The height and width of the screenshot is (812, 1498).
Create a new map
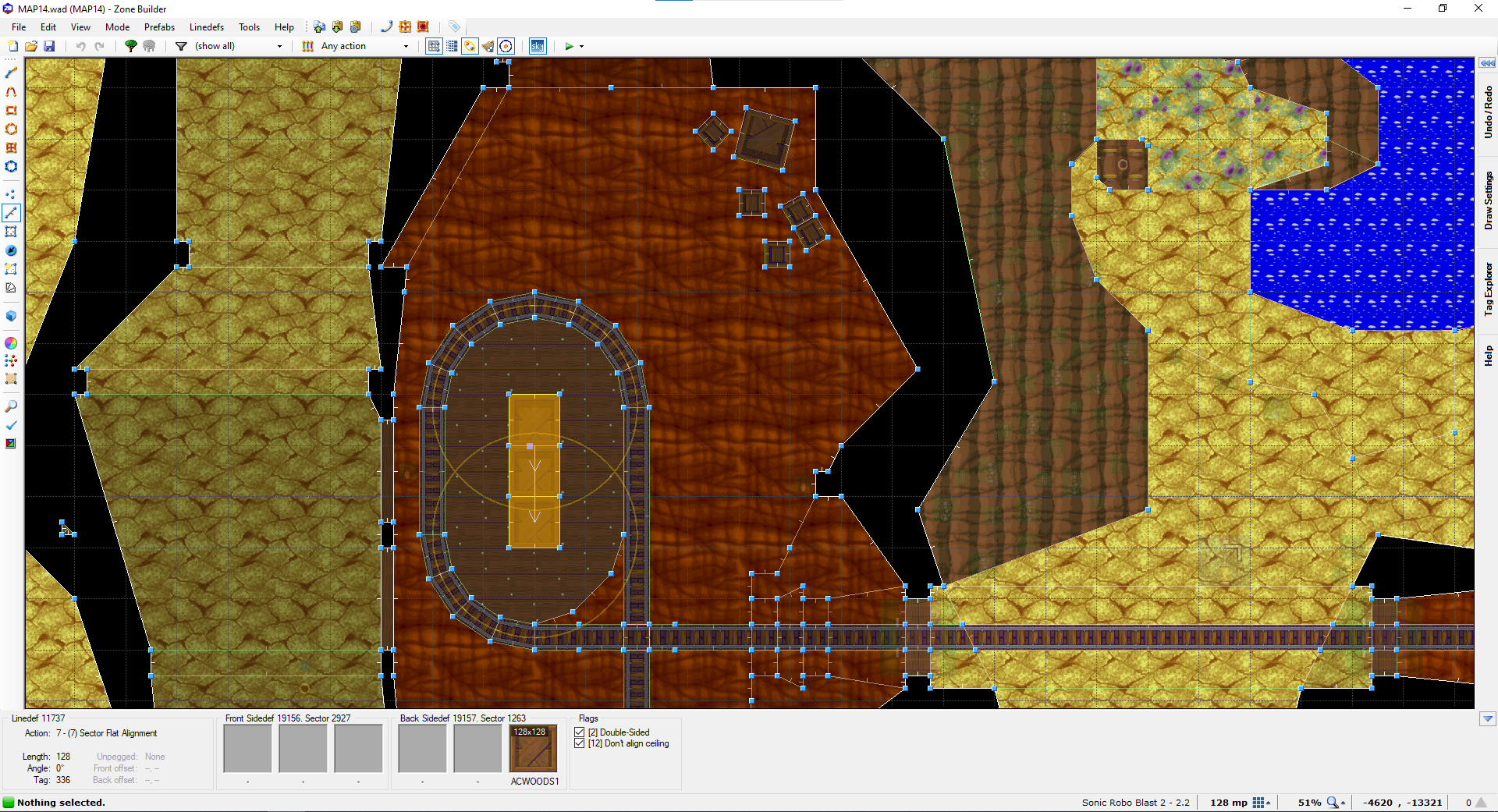(12, 46)
